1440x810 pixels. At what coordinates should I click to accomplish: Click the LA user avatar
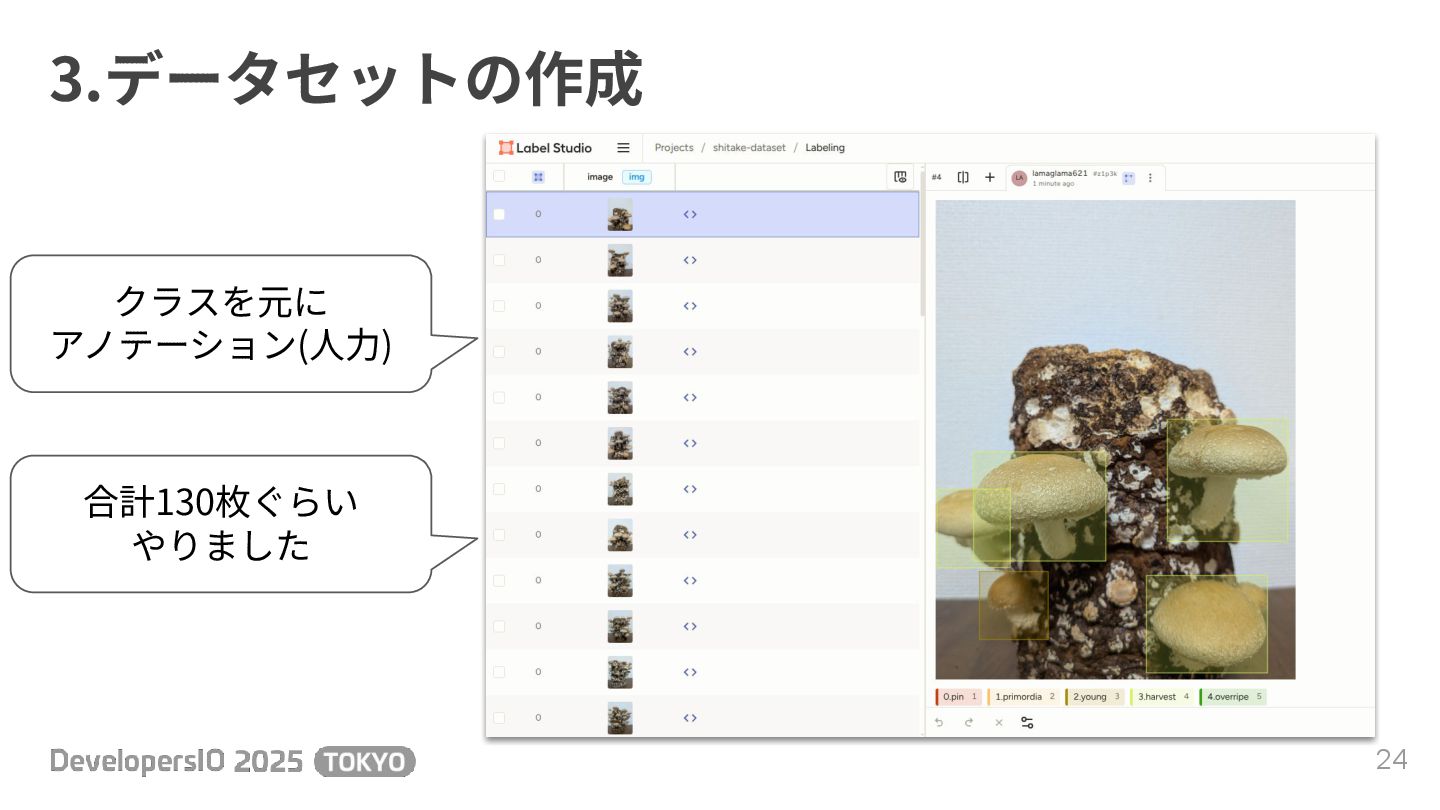coord(1020,178)
